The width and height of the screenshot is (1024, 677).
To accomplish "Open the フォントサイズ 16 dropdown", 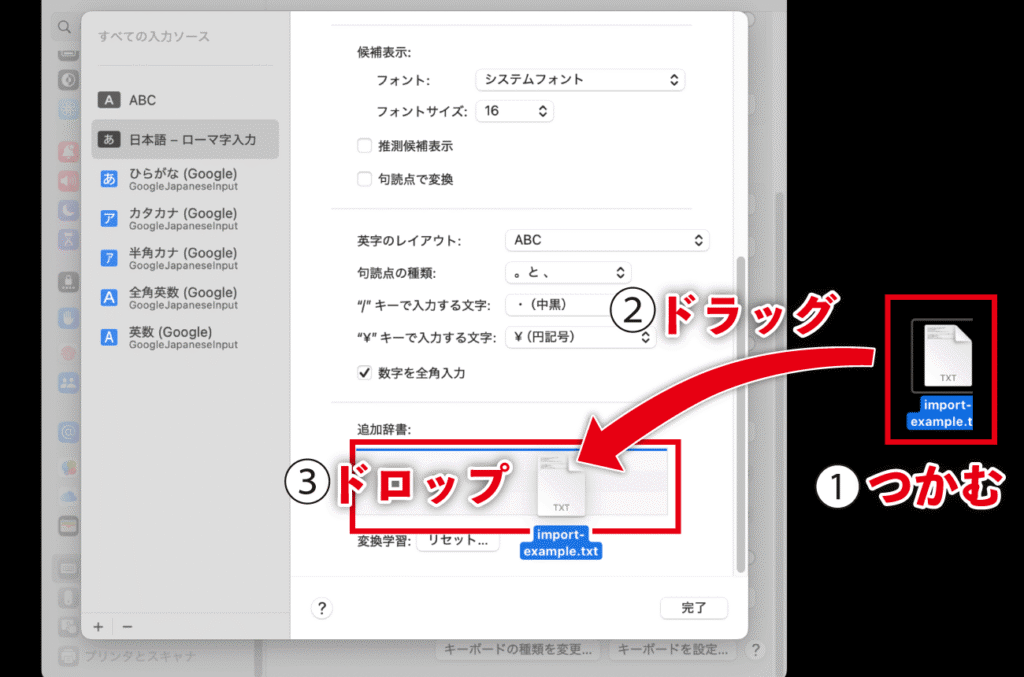I will tap(514, 111).
